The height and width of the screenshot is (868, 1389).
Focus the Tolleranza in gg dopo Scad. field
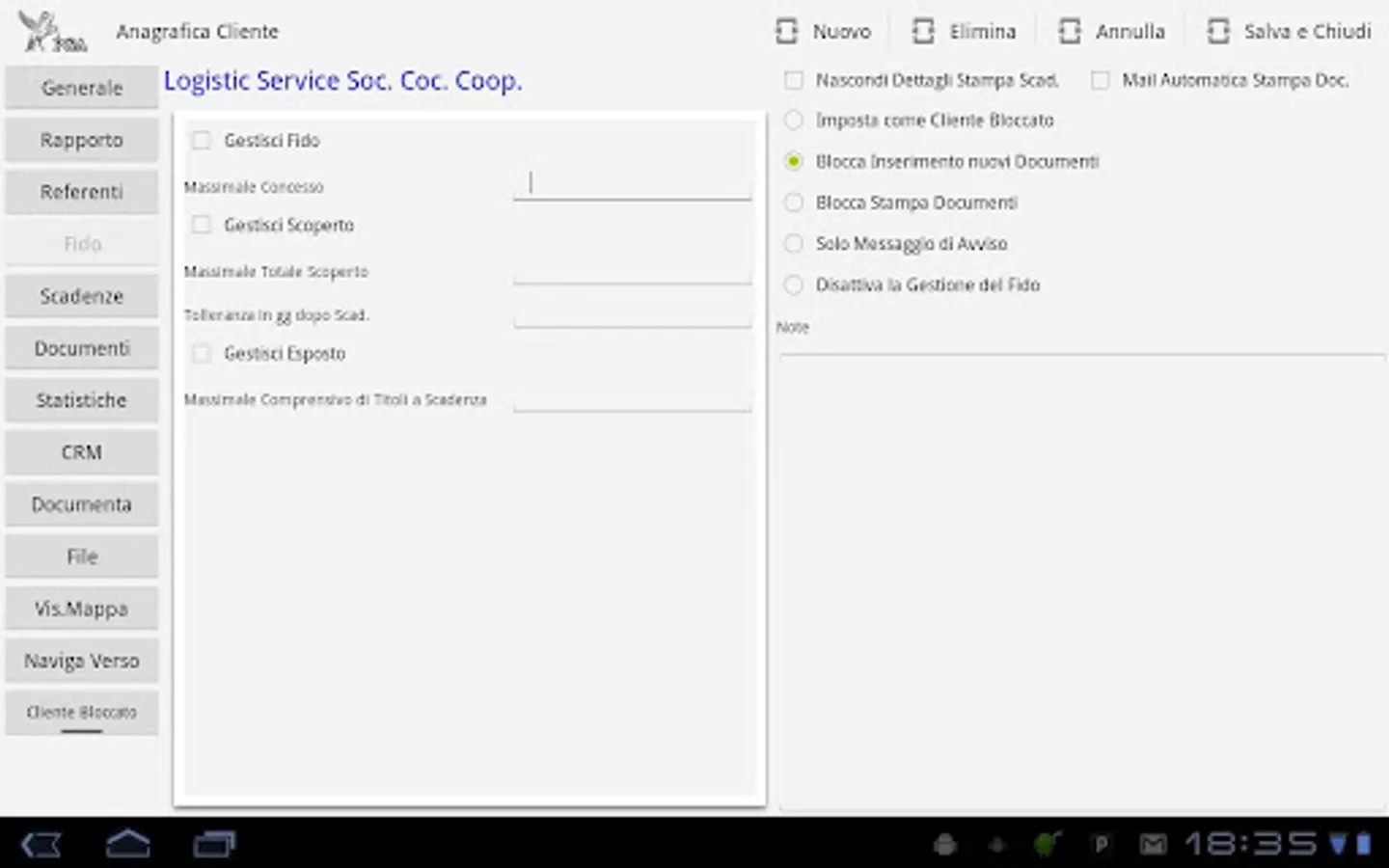tap(633, 313)
